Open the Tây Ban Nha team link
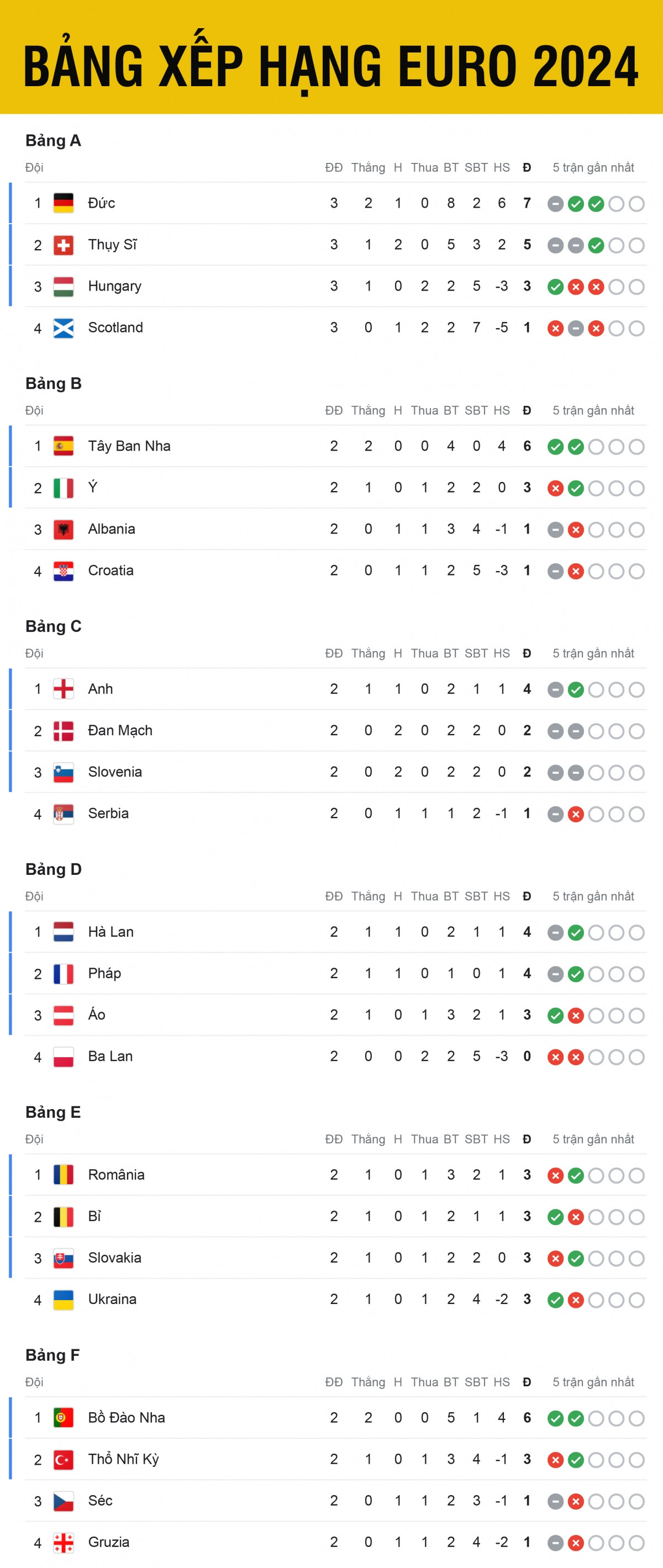 tap(129, 446)
